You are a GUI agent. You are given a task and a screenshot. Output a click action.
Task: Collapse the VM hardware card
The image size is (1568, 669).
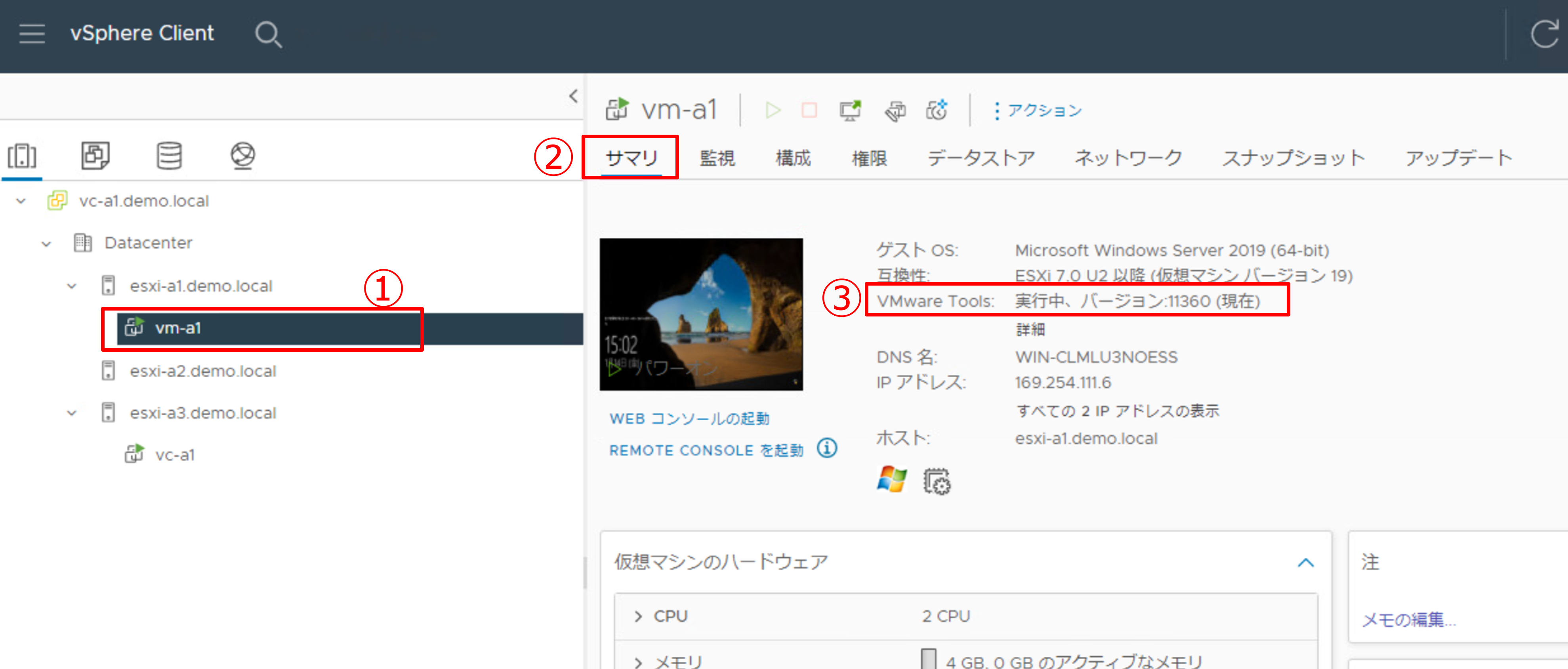tap(1305, 562)
